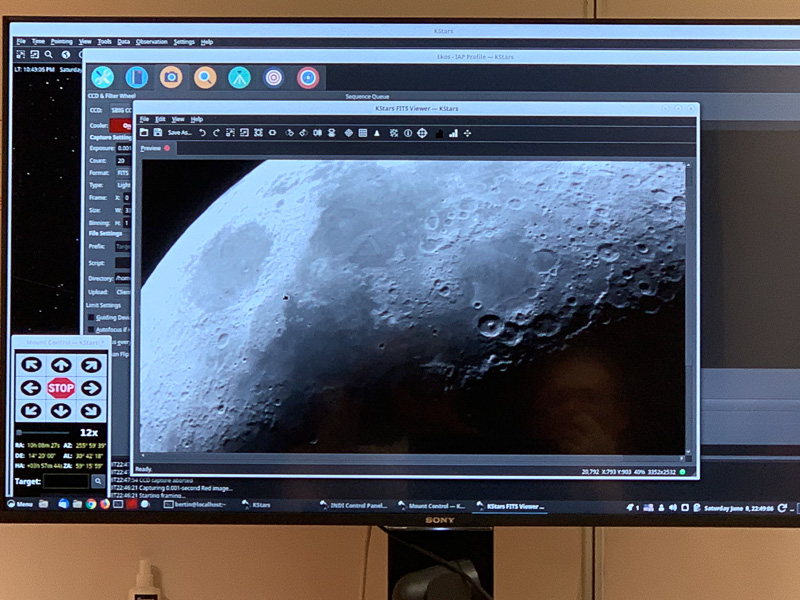The image size is (800, 600).
Task: Switch to bertin@localhost terminal in taskbar
Action: click(x=194, y=505)
